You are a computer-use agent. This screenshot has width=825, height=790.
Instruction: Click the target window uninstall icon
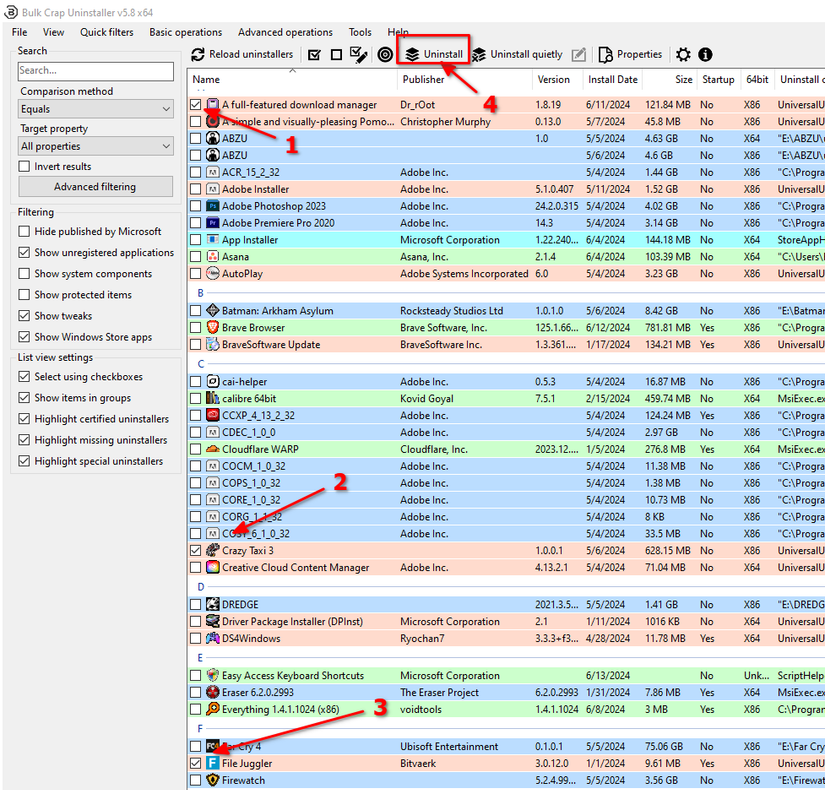click(x=385, y=55)
